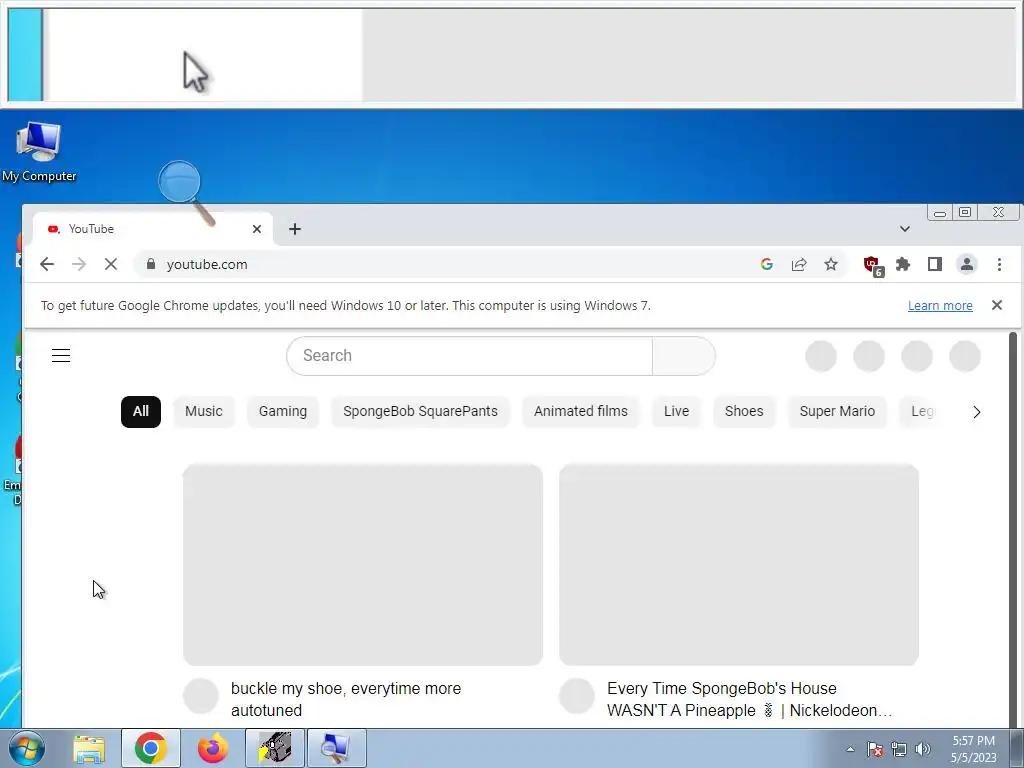This screenshot has height=768, width=1024.
Task: Show more chips with the right arrow
Action: 976,412
